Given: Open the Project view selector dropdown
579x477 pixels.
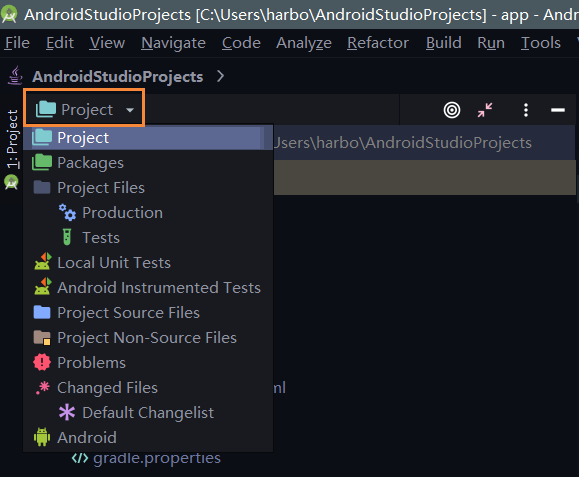Looking at the screenshot, I should 84,109.
